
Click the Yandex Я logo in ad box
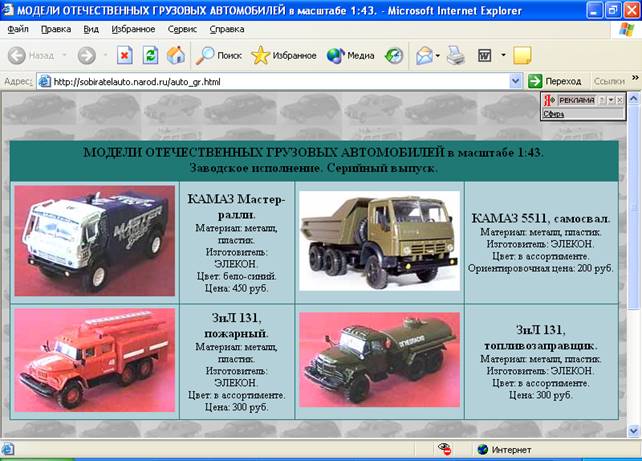(549, 100)
